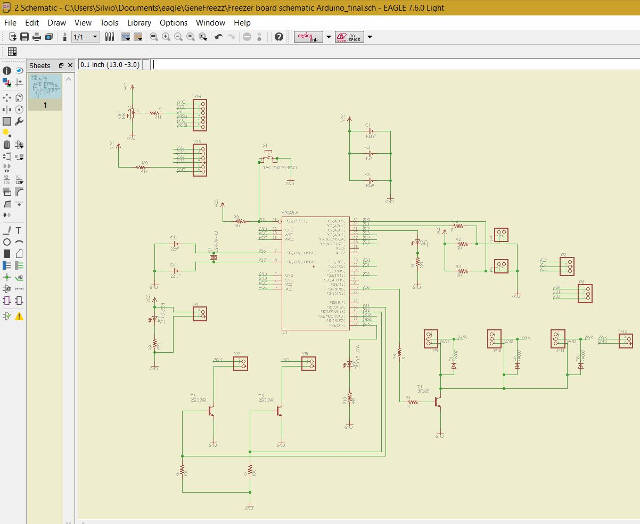Open EAGLE help with the question mark icon
Screen dimensions: 640x524
tap(279, 37)
